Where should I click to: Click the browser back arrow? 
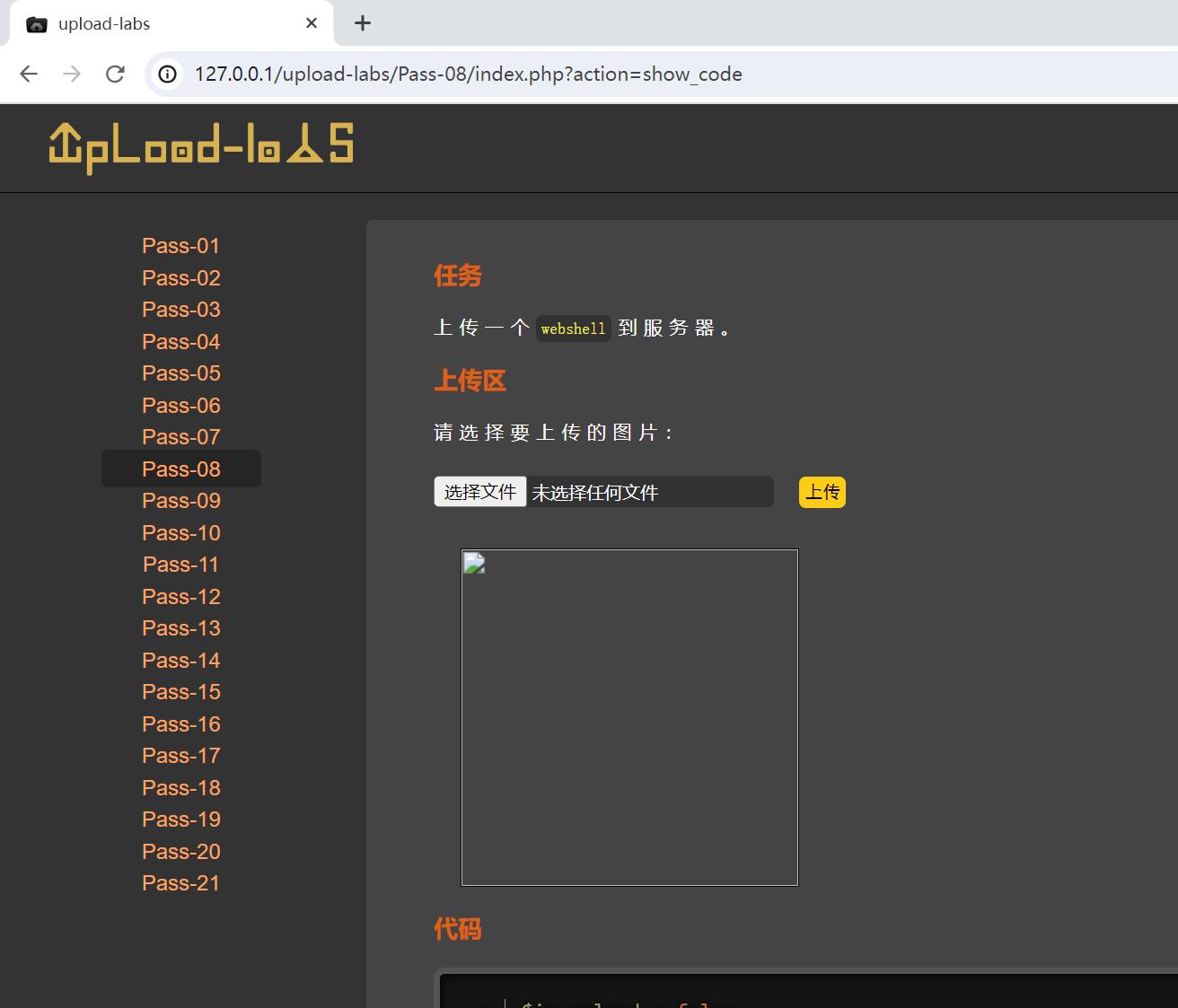pos(29,74)
